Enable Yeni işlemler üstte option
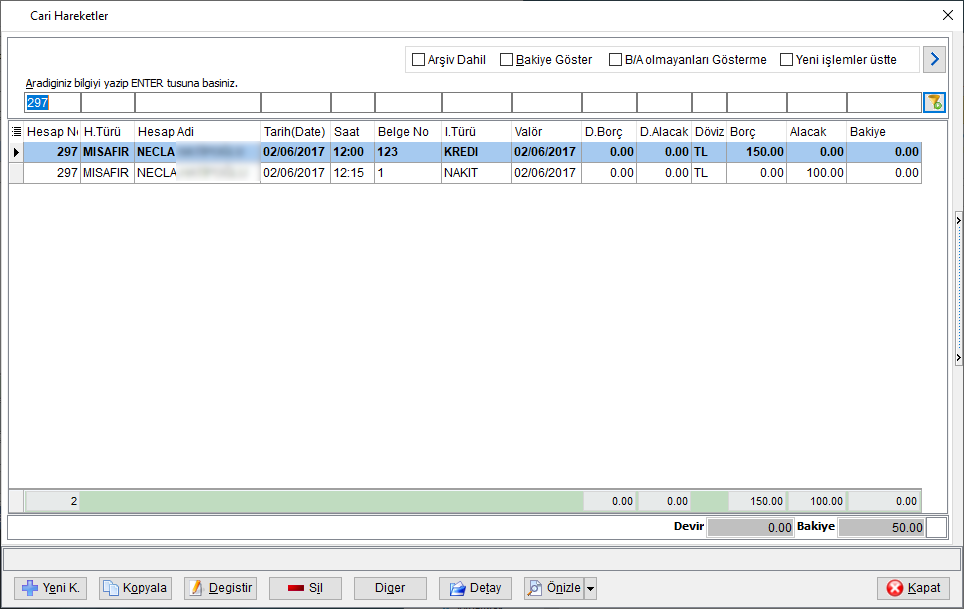Screen dimensions: 964x609 (786, 60)
